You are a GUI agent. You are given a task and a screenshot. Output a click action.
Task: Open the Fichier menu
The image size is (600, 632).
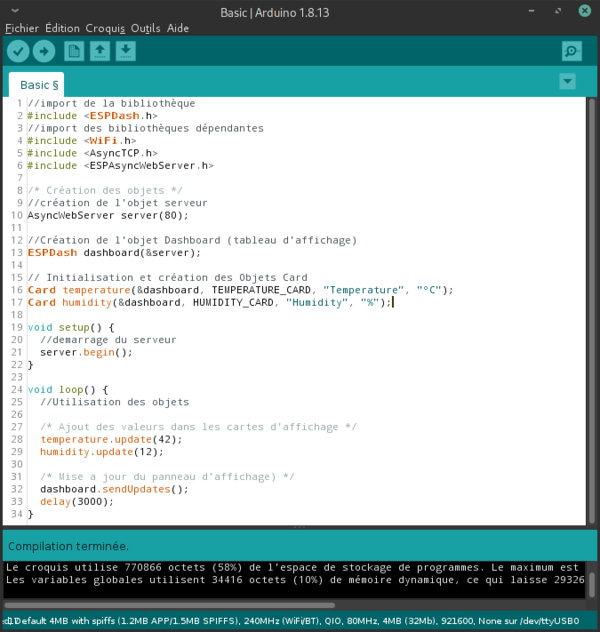pyautogui.click(x=22, y=28)
